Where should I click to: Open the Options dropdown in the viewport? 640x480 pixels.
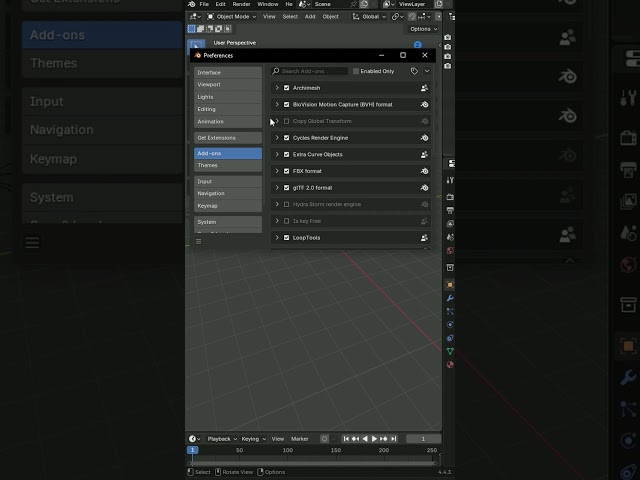point(423,29)
